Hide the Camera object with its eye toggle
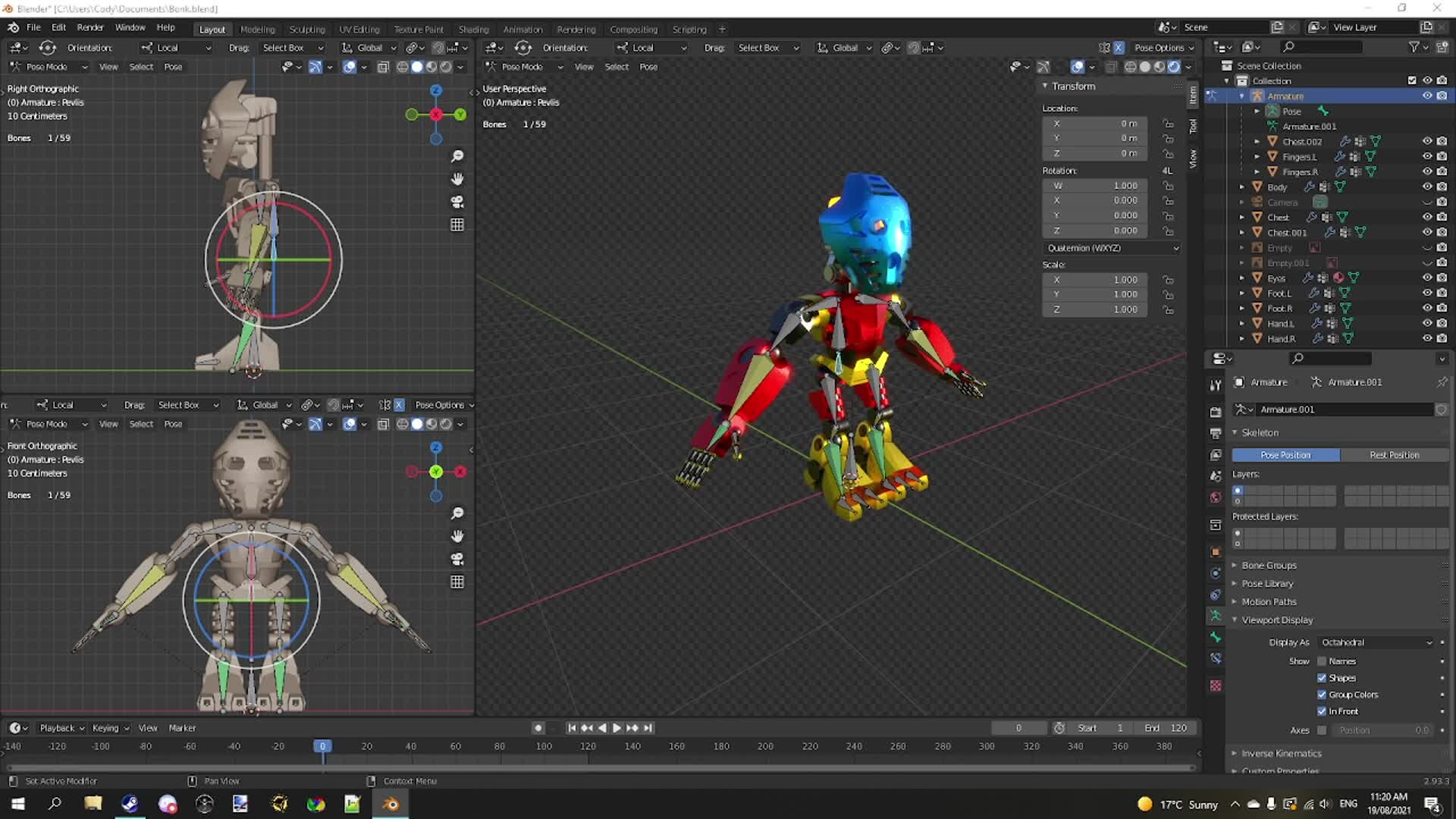The image size is (1456, 819). [1427, 202]
